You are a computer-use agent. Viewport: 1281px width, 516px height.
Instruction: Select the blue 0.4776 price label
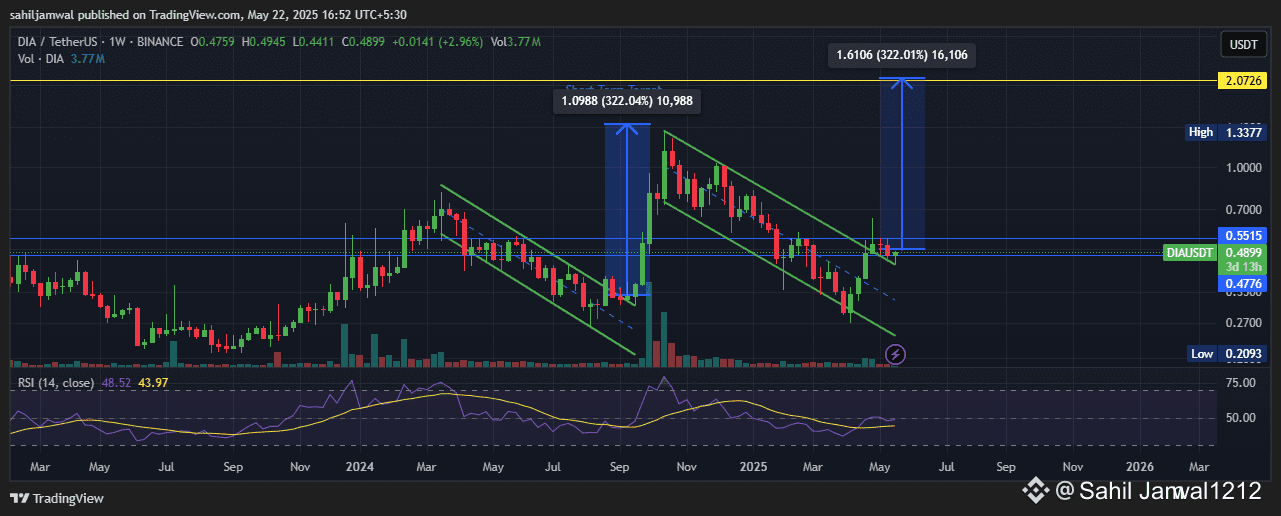[1244, 285]
